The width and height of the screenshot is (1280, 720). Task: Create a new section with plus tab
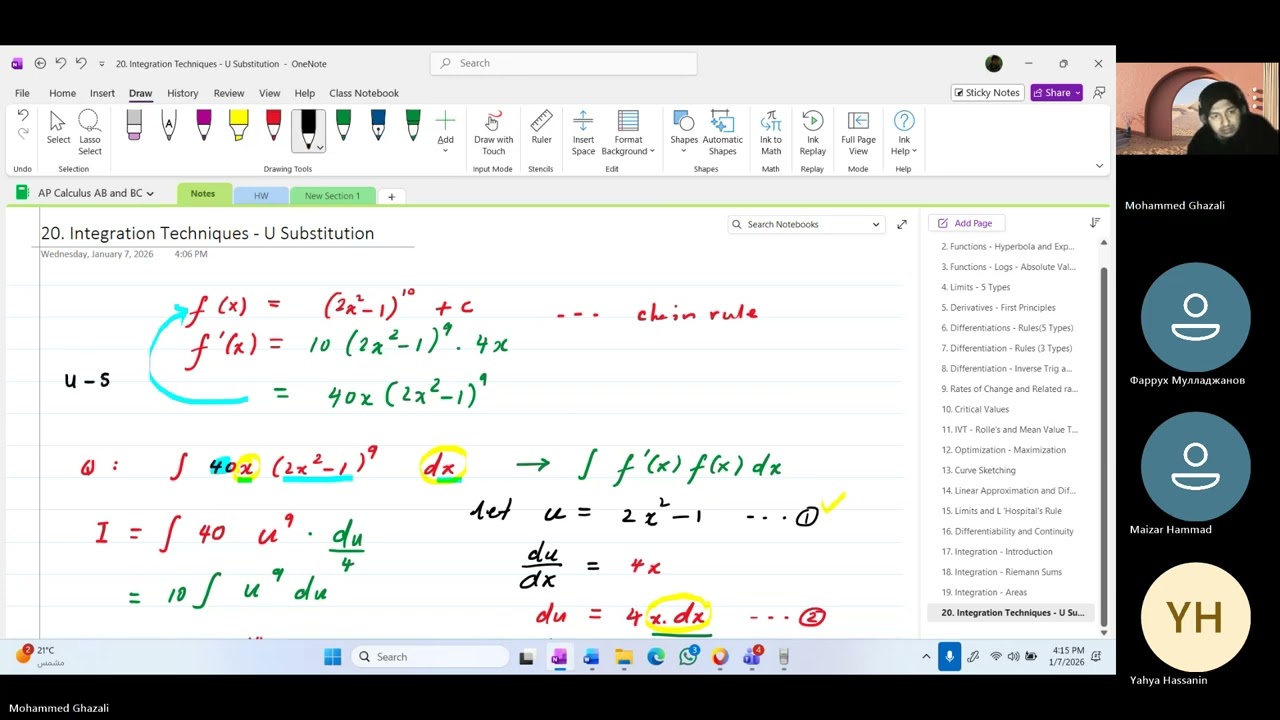[x=391, y=196]
